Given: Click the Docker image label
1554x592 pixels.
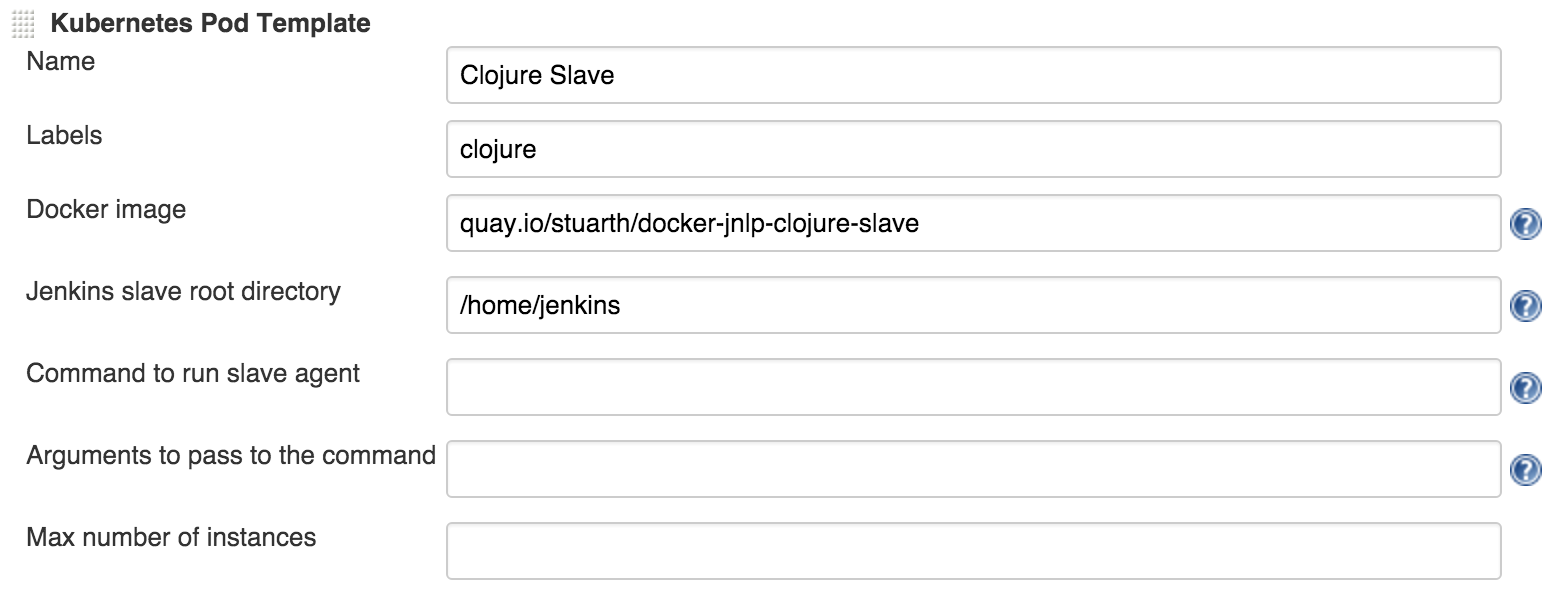Looking at the screenshot, I should pyautogui.click(x=106, y=210).
